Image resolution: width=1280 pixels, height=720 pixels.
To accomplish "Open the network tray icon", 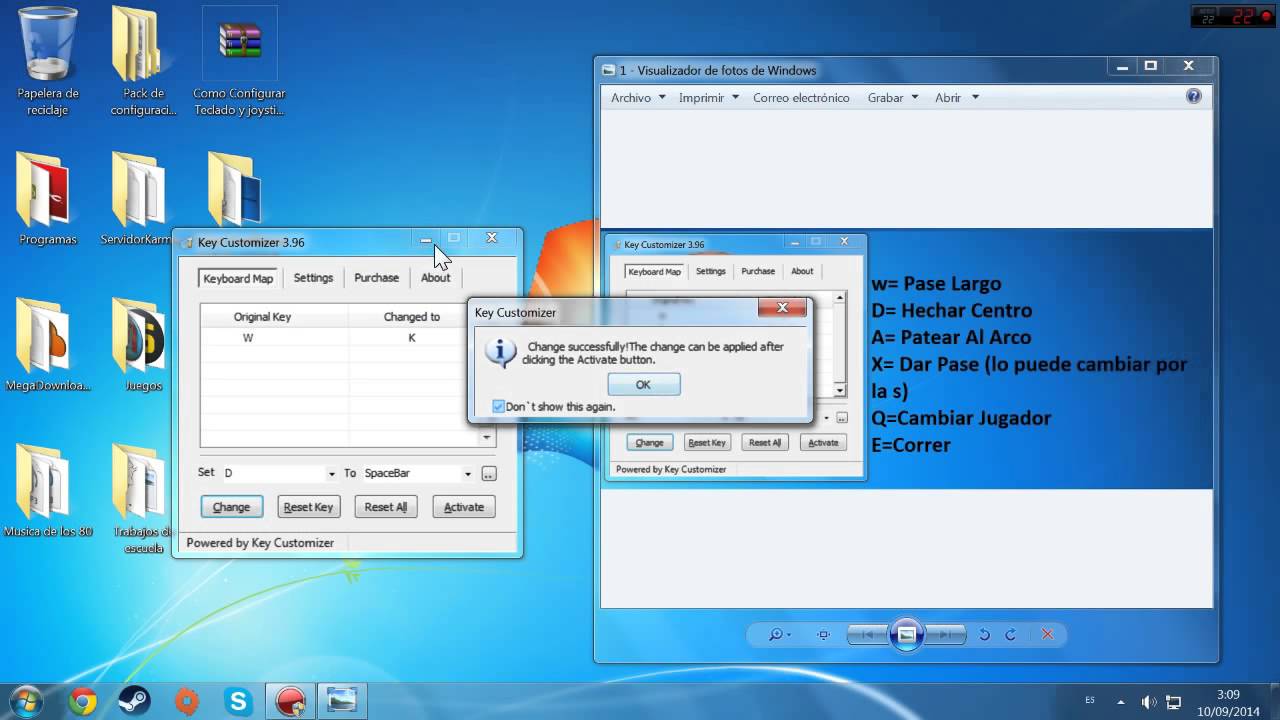I will point(1175,702).
